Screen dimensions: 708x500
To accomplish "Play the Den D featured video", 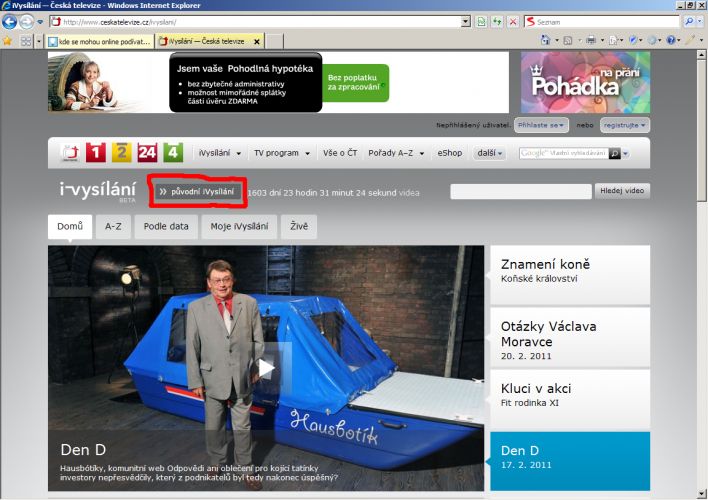I will (x=266, y=368).
